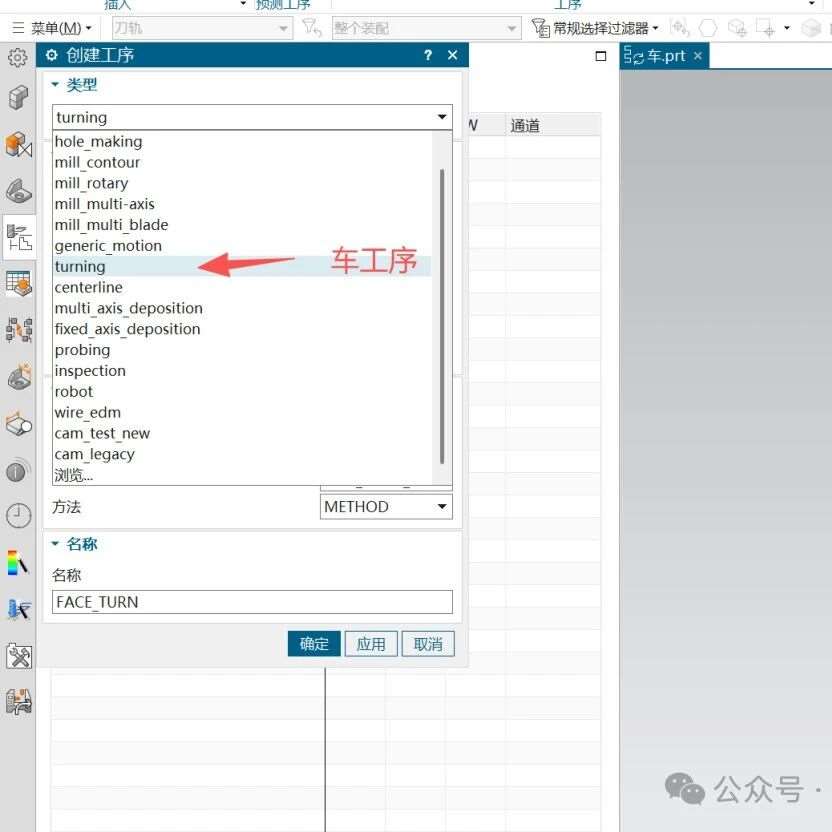832x832 pixels.
Task: Close the 创建工序 dialog with X
Action: [x=453, y=55]
